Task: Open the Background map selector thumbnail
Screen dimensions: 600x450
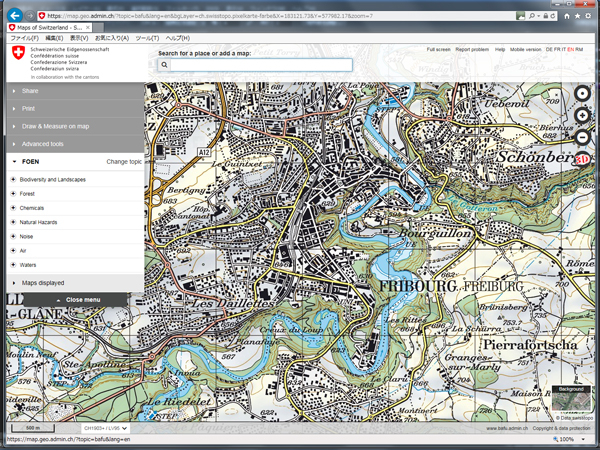Action: tap(570, 399)
